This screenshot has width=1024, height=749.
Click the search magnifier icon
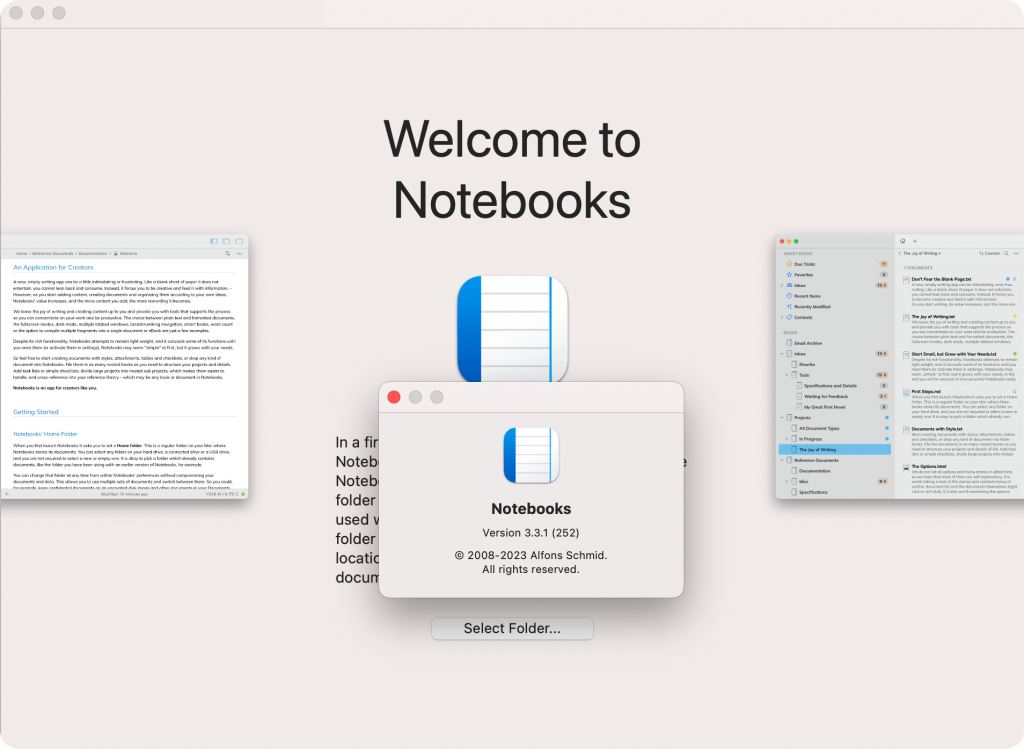[1006, 253]
